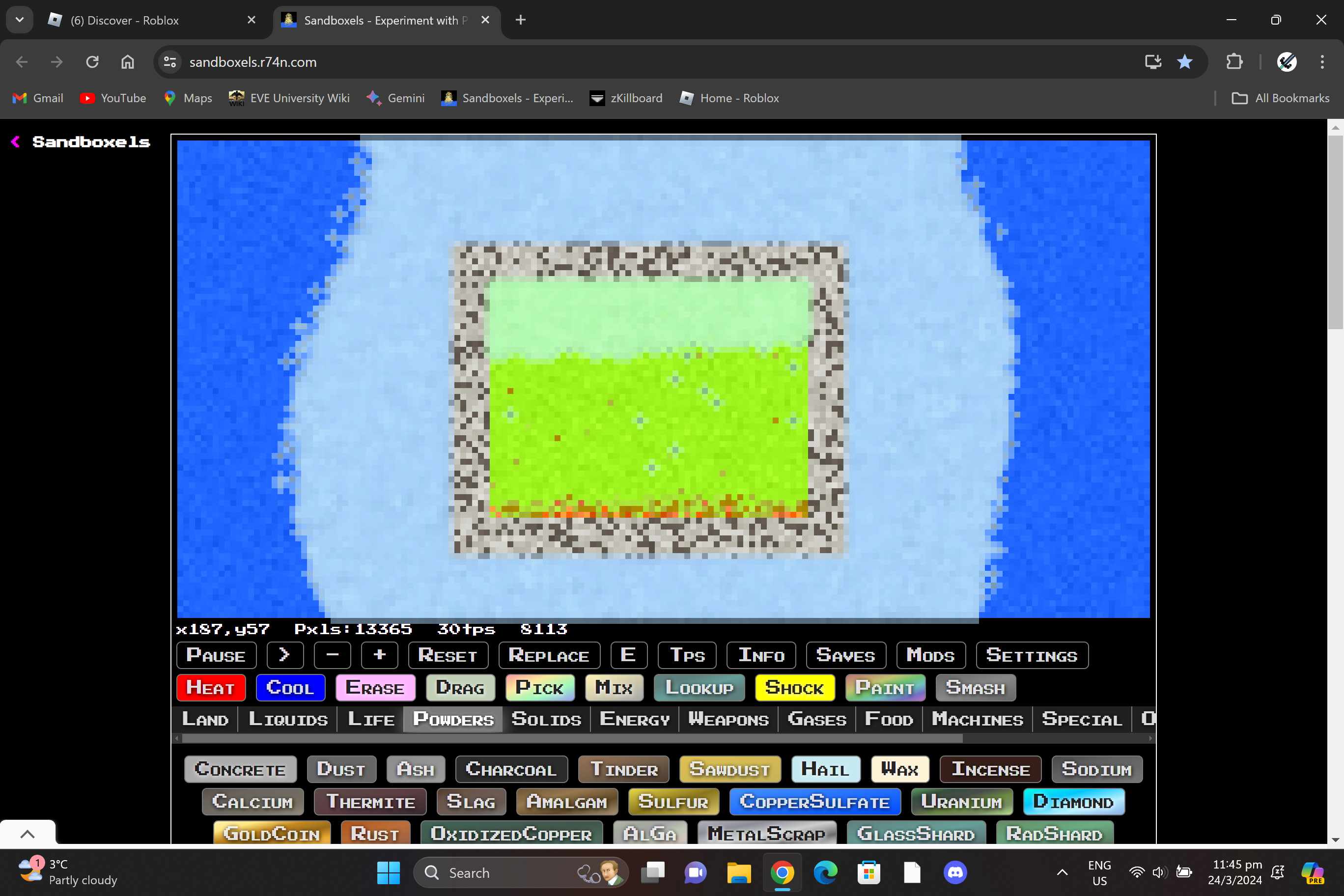Select the Smash tool
This screenshot has width=1344, height=896.
pos(976,687)
